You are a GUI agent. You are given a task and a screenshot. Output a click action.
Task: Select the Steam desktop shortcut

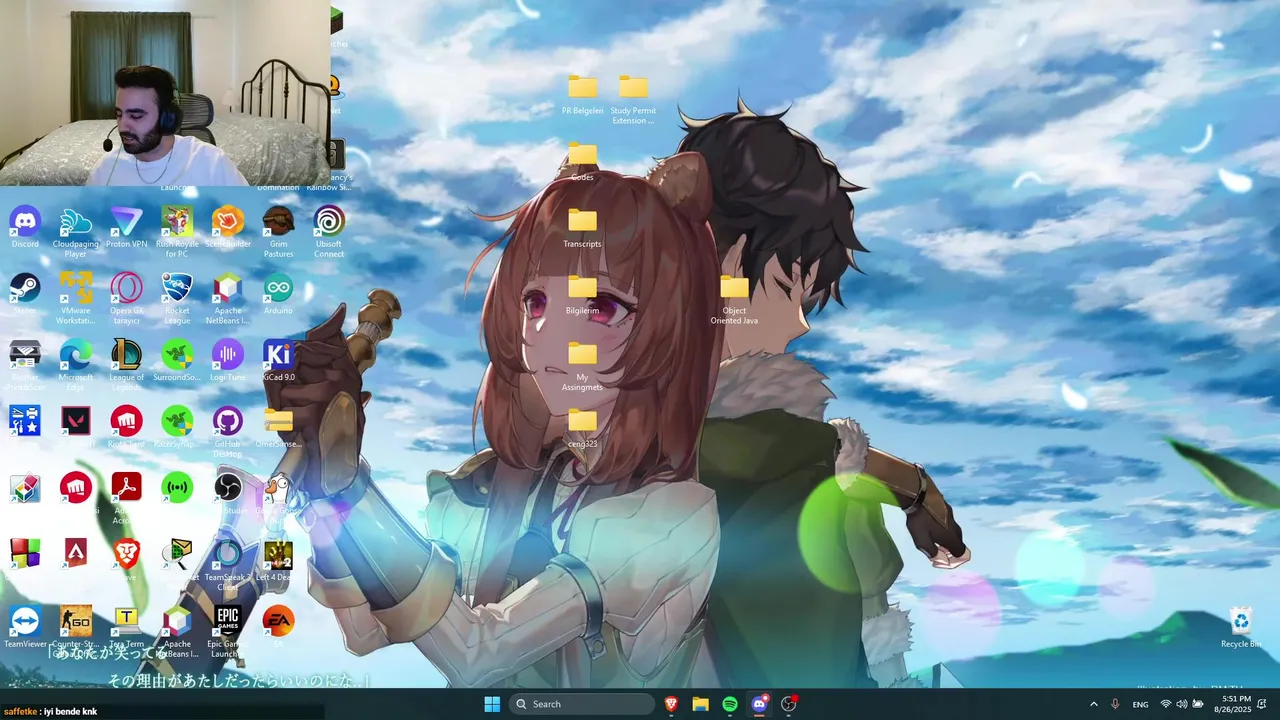pos(25,294)
